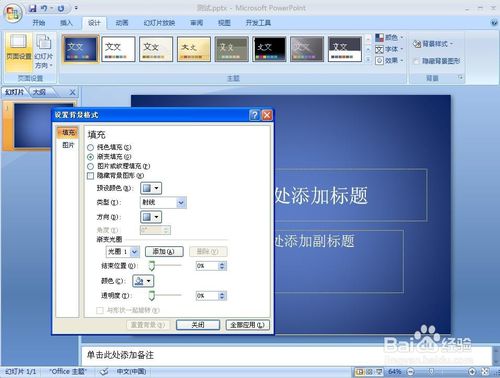
Task: Select the 图片或纹理填充 radio button
Action: tap(90, 166)
